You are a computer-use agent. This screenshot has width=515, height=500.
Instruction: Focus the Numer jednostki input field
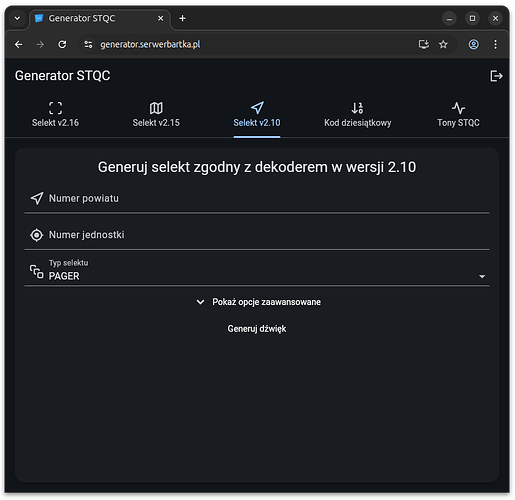pyautogui.click(x=257, y=235)
